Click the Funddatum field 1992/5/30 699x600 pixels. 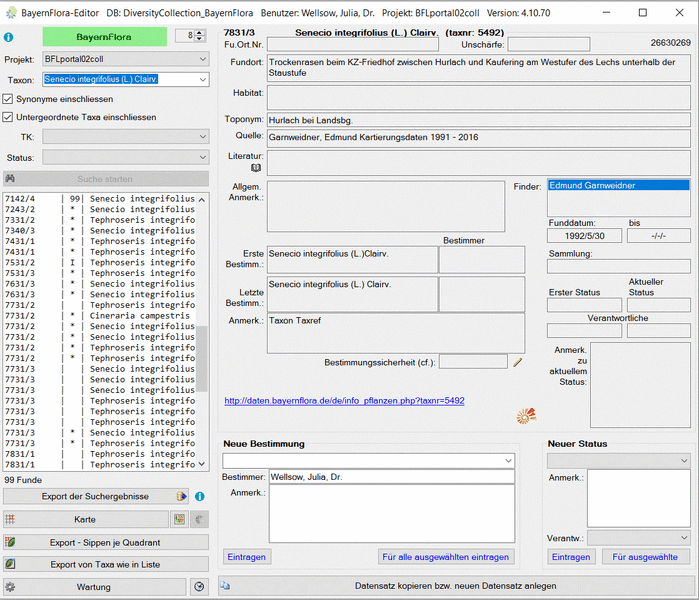coord(584,236)
